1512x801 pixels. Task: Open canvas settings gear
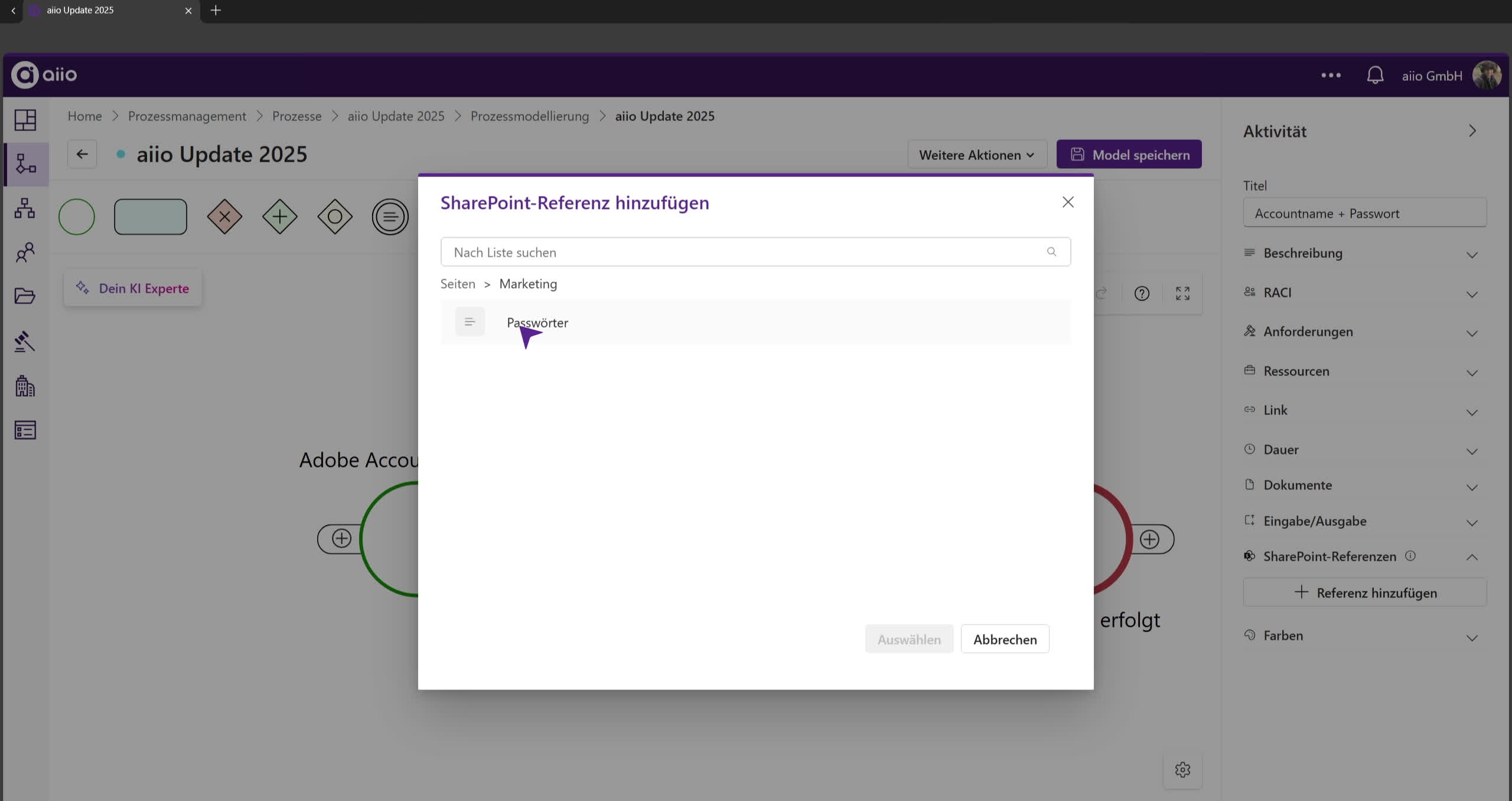click(1182, 770)
